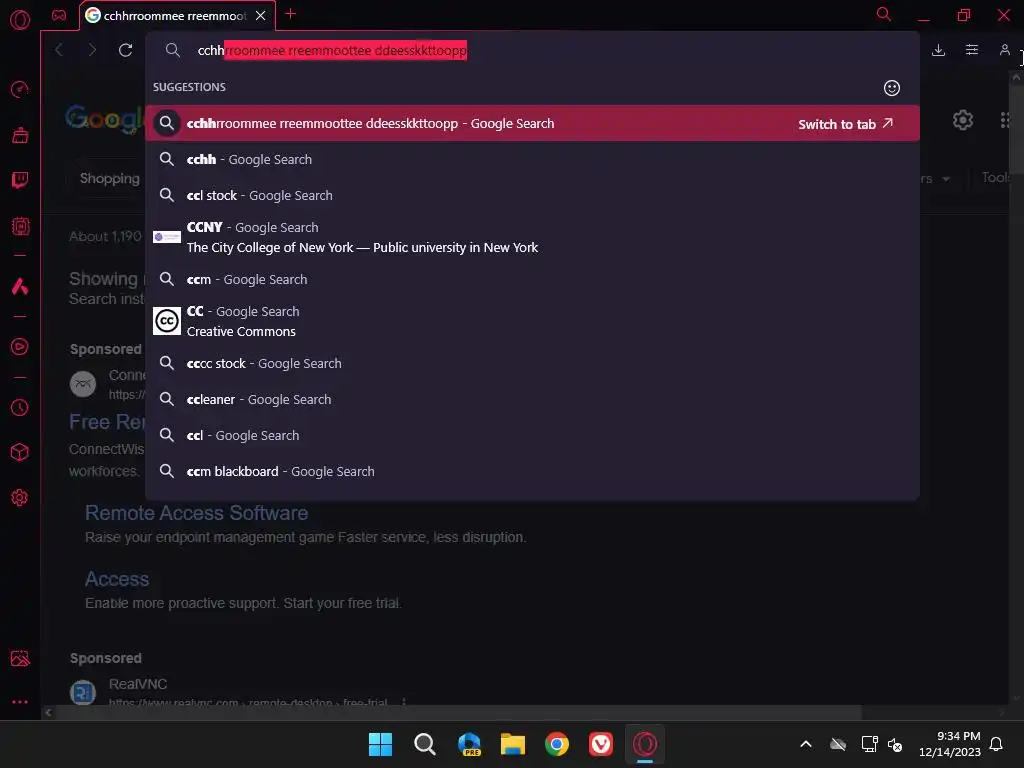Select the 'cchh' search suggestion
Screen dimensions: 1024x768
click(532, 159)
